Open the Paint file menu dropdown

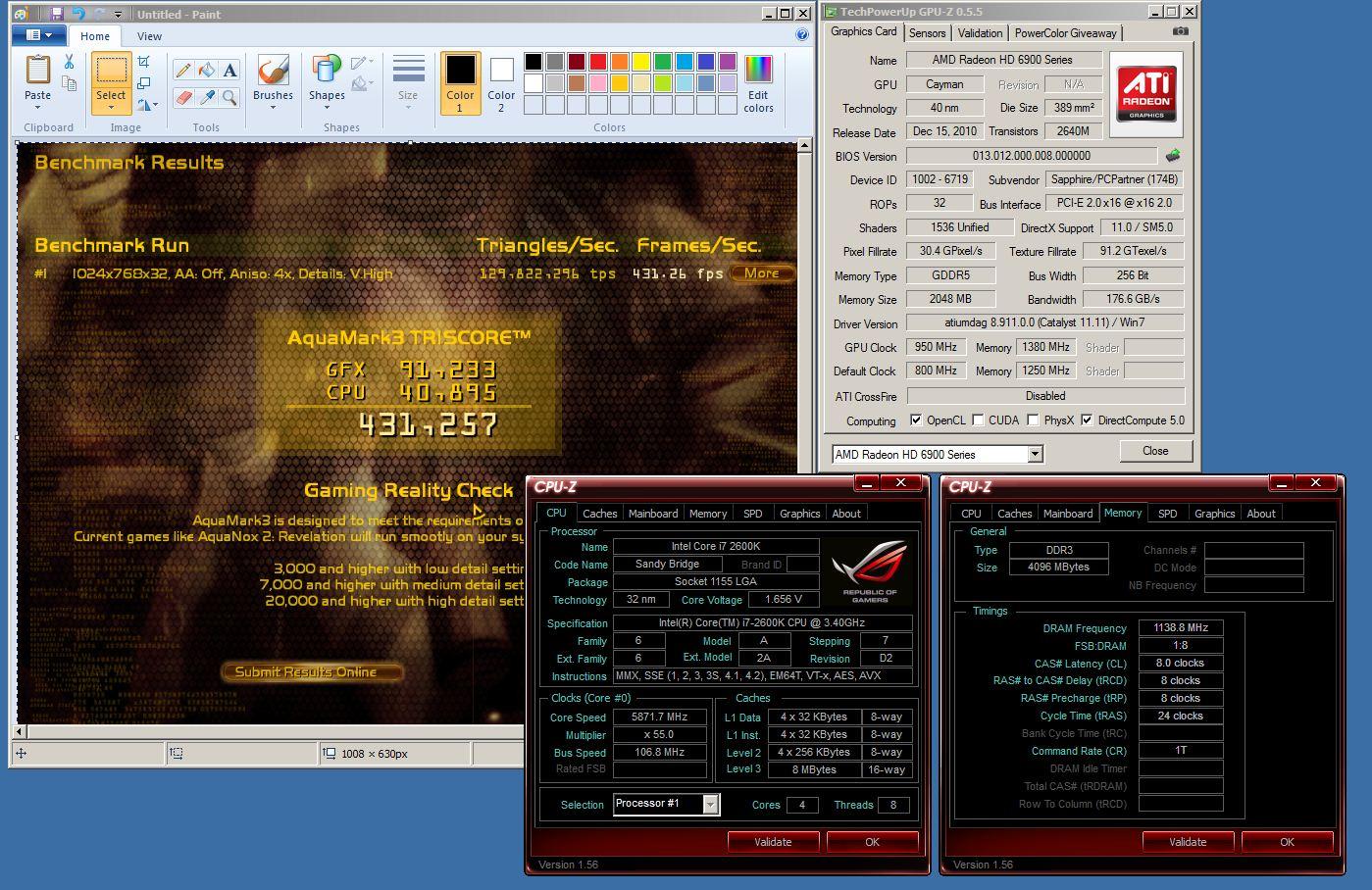[x=39, y=35]
